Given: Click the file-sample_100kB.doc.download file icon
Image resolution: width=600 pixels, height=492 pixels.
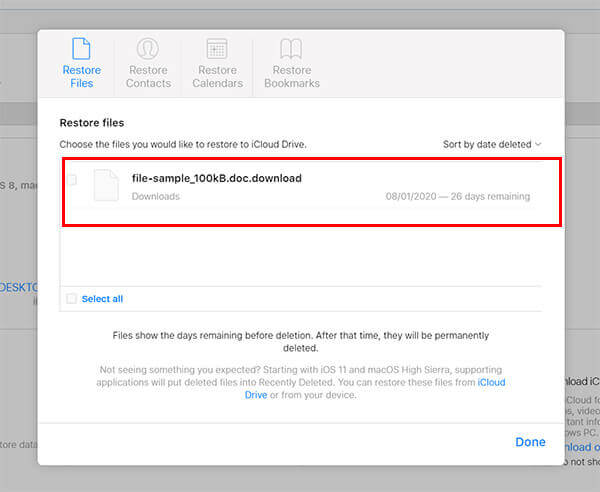Looking at the screenshot, I should tap(106, 185).
